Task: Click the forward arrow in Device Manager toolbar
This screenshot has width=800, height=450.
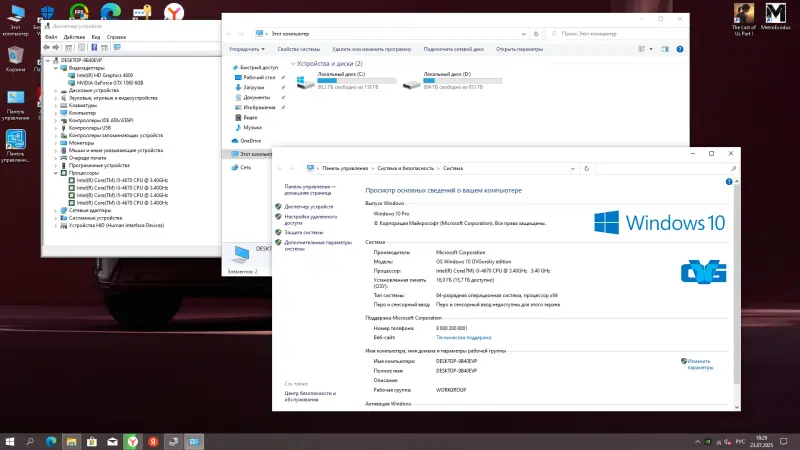Action: point(56,47)
